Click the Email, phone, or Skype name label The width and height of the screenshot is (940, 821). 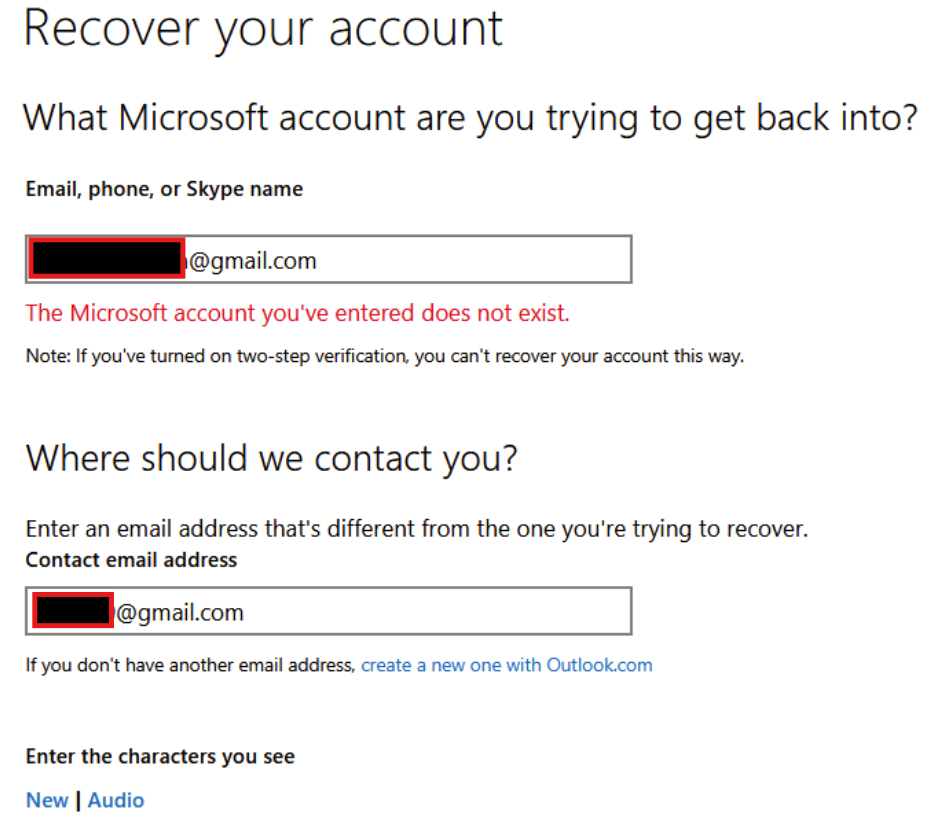click(x=164, y=189)
